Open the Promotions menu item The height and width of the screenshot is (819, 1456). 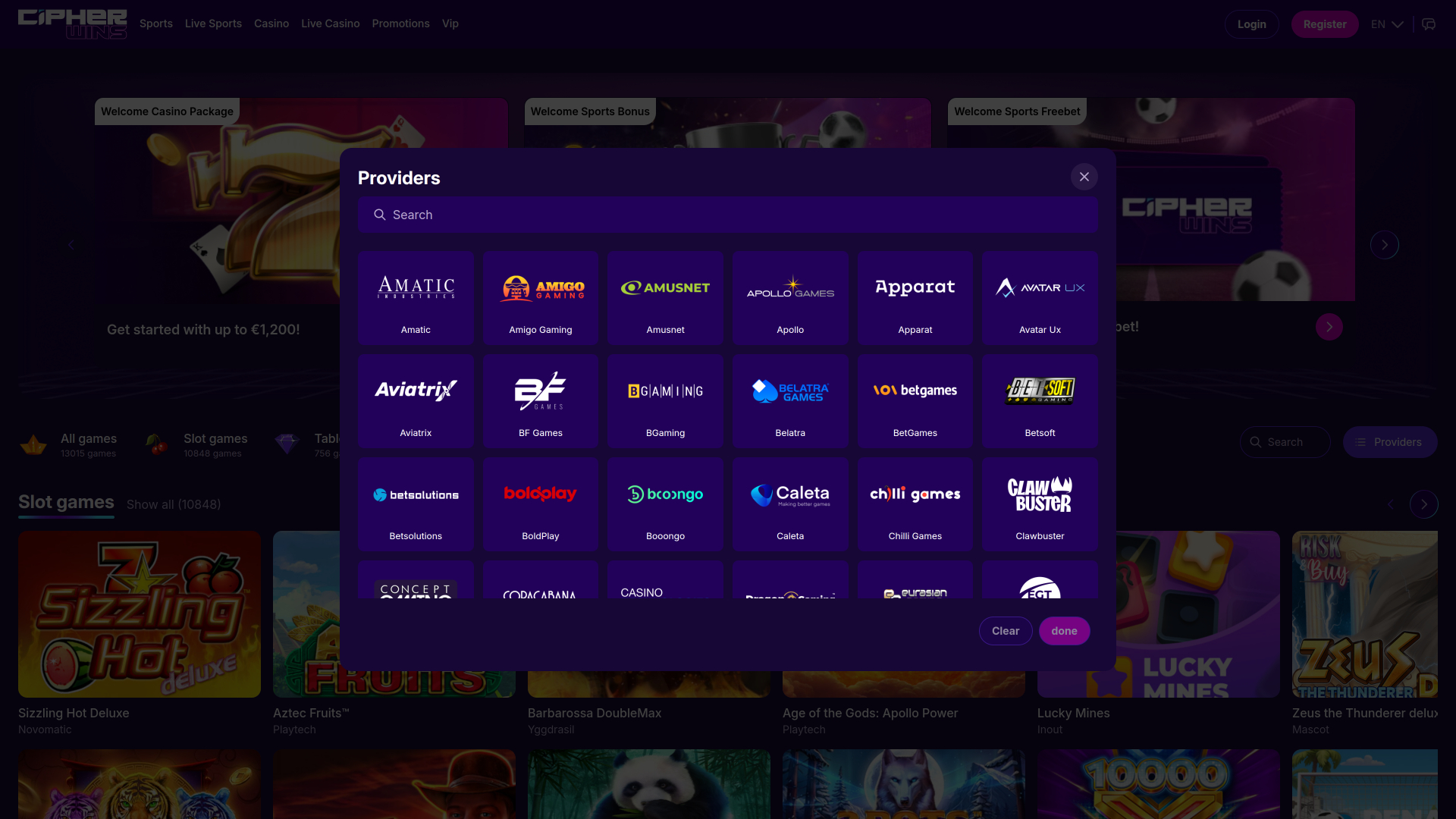coord(400,24)
